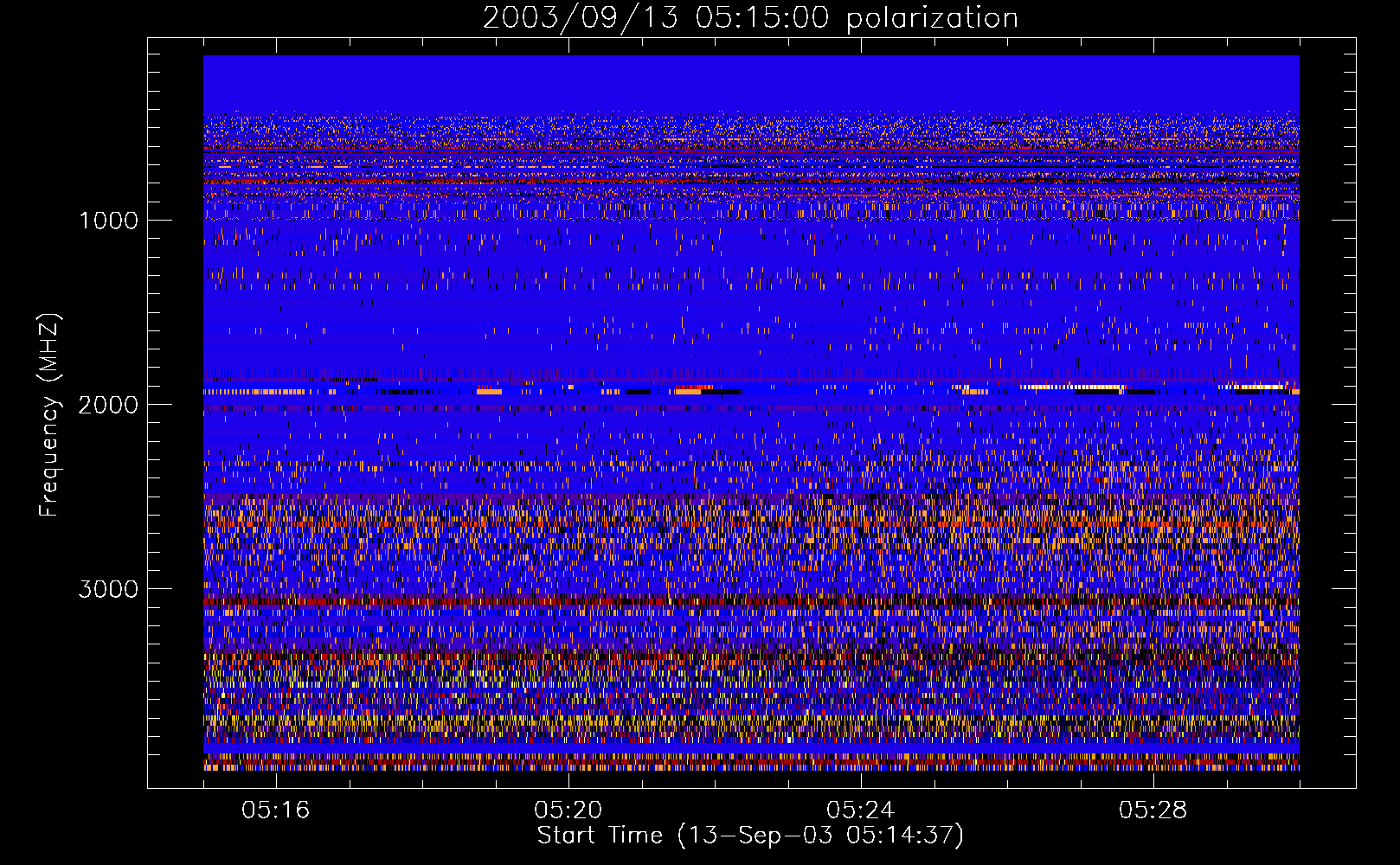
Task: Click the 05:20 time tick label
Action: coord(568,811)
